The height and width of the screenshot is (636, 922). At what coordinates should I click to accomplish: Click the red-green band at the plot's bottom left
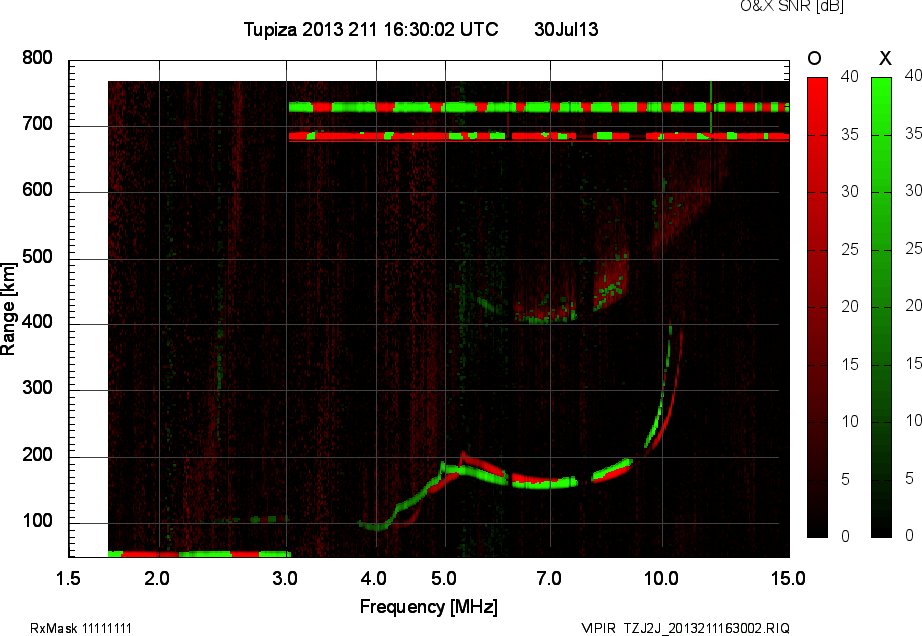(x=198, y=553)
